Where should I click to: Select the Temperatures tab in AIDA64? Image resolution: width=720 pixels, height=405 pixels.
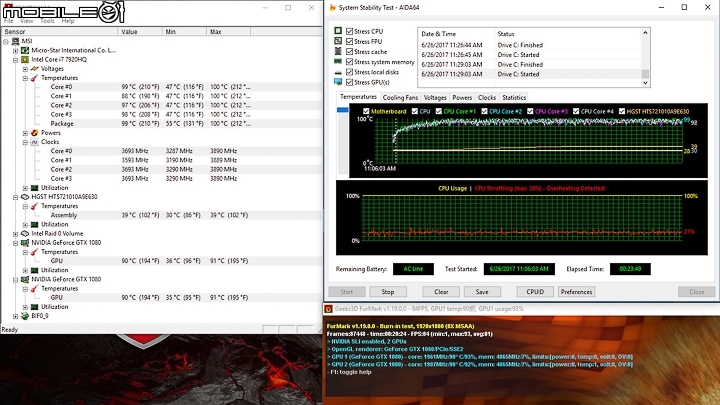coord(358,97)
